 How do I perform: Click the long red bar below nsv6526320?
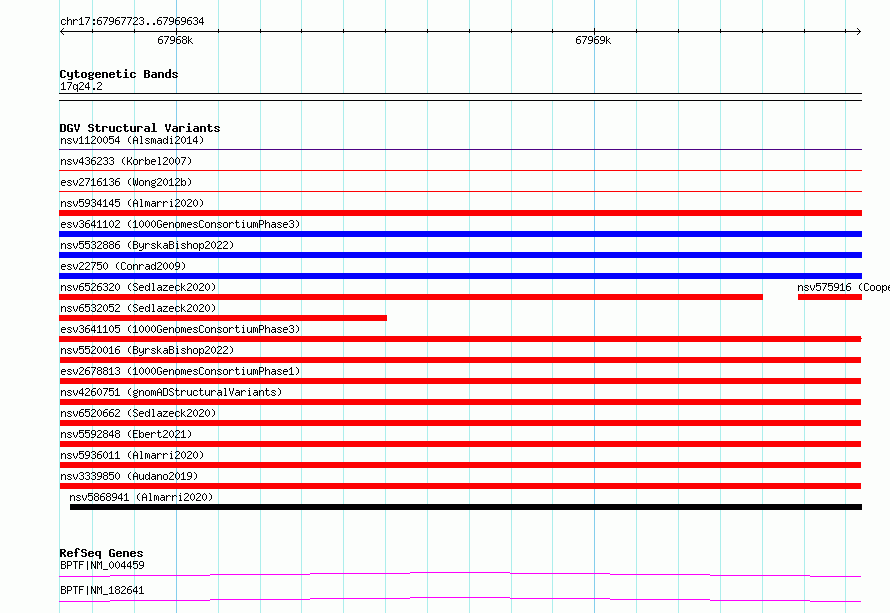pyautogui.click(x=411, y=297)
